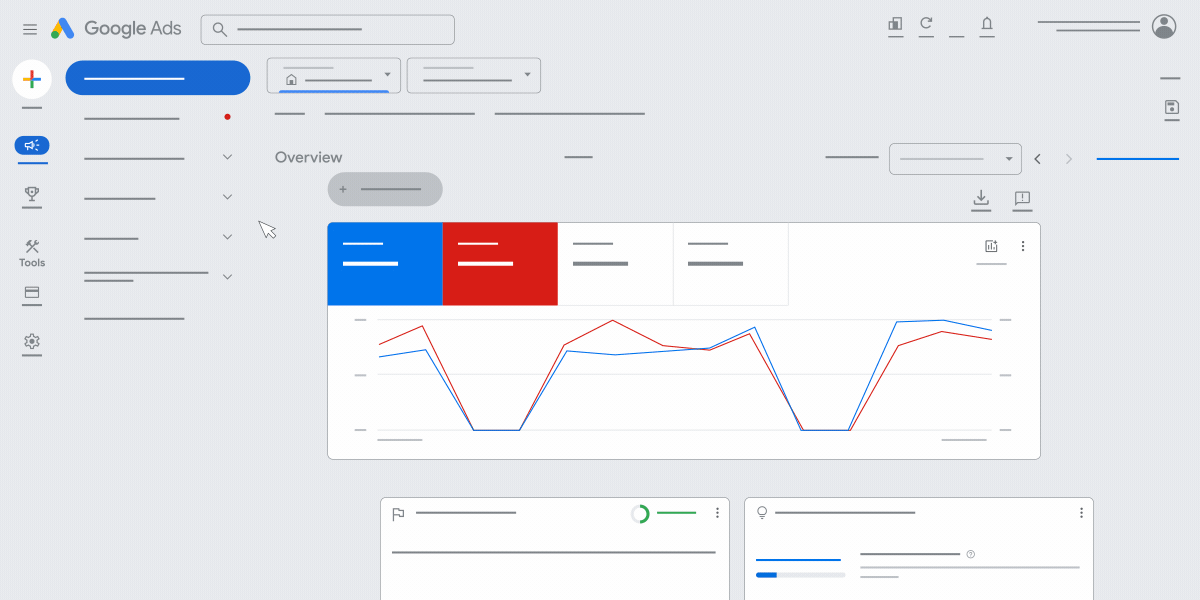This screenshot has width=1200, height=600.
Task: Open chart card three-dot menu
Action: click(1022, 246)
